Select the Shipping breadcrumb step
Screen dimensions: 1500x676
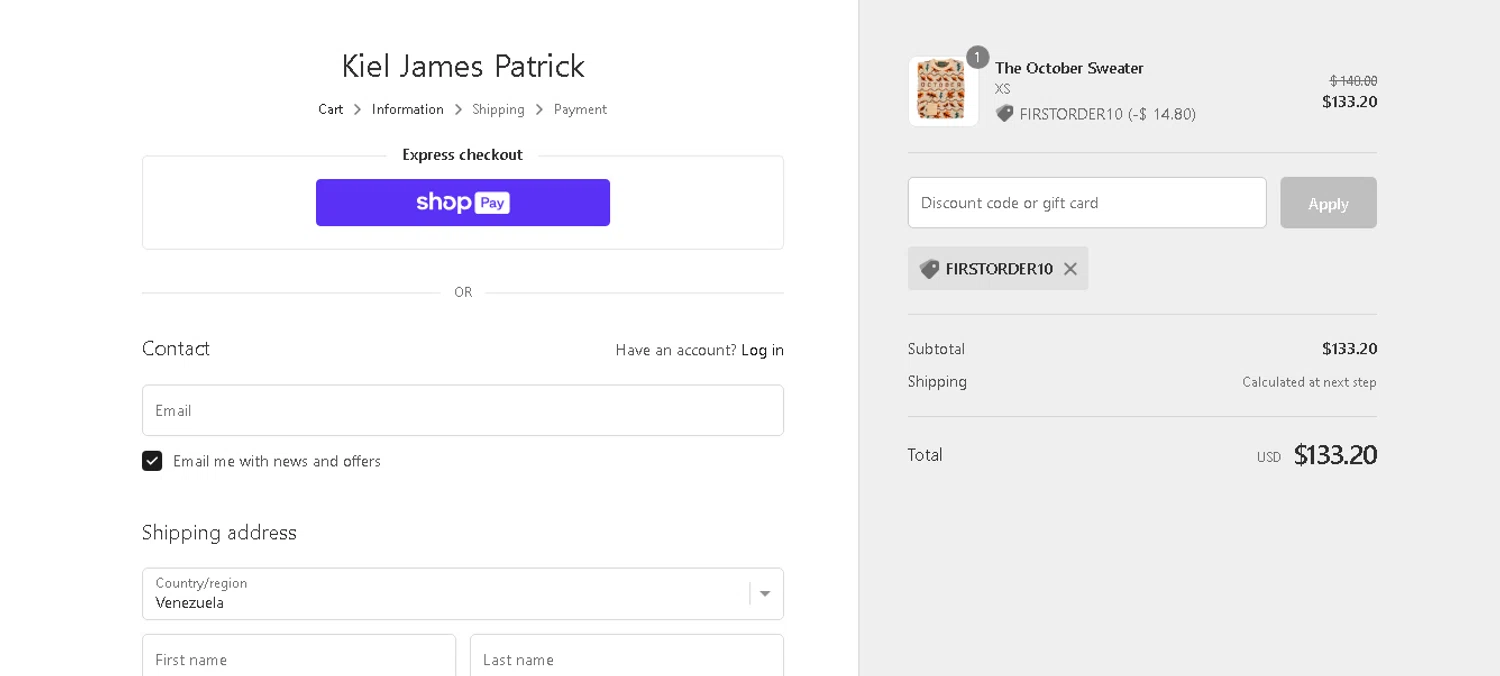point(498,109)
